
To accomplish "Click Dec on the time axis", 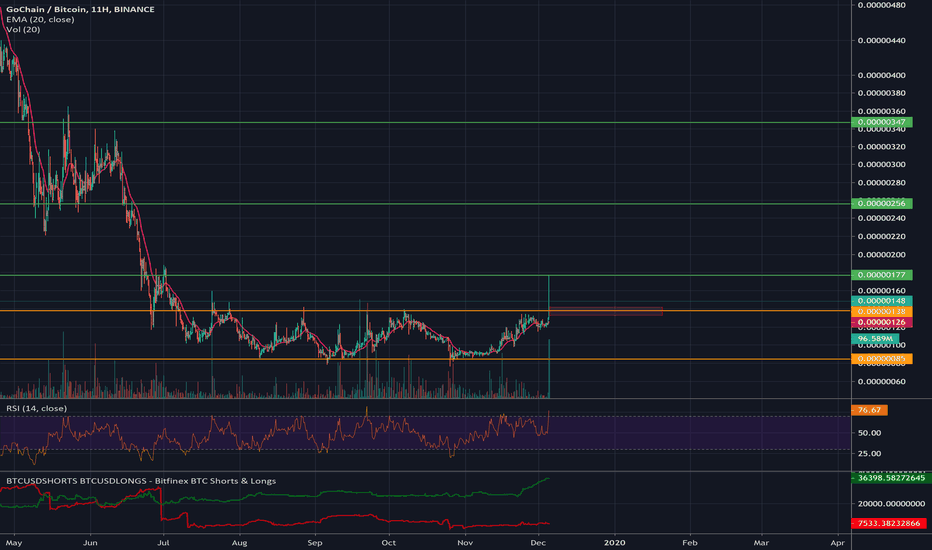I will [538, 542].
